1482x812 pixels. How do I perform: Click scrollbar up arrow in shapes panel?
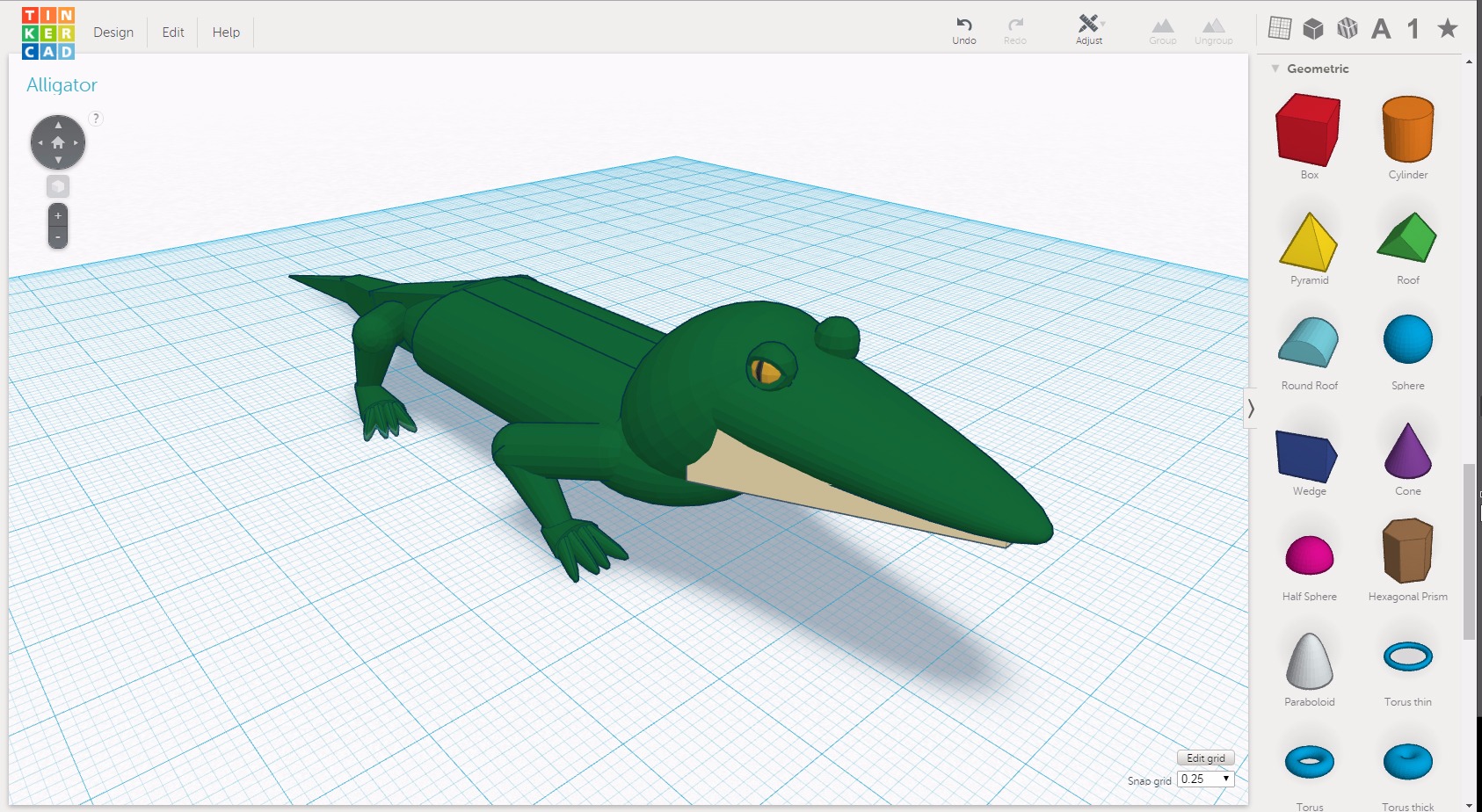1469,62
